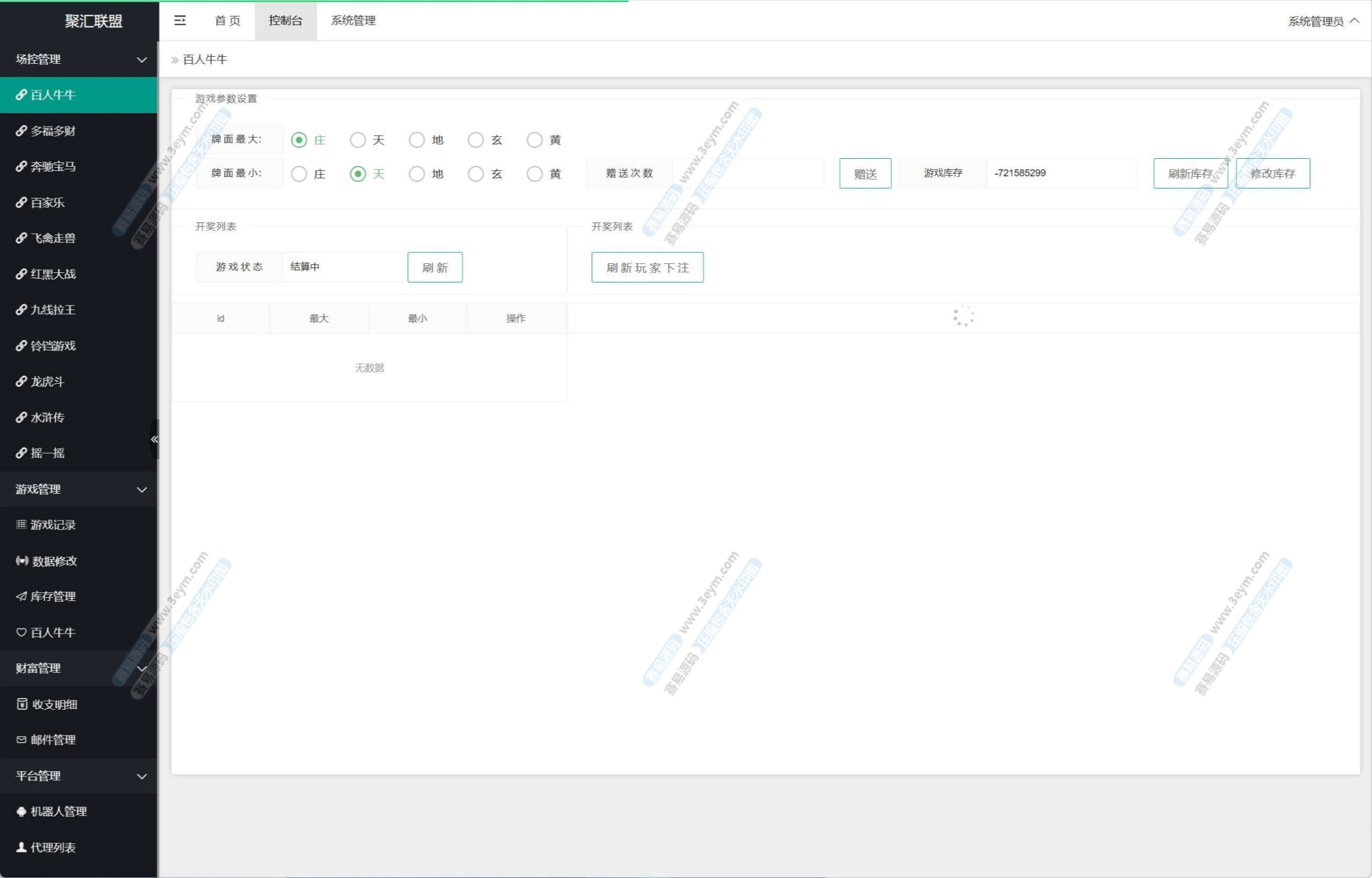Click the 刷新玩家下注 button

[x=647, y=267]
